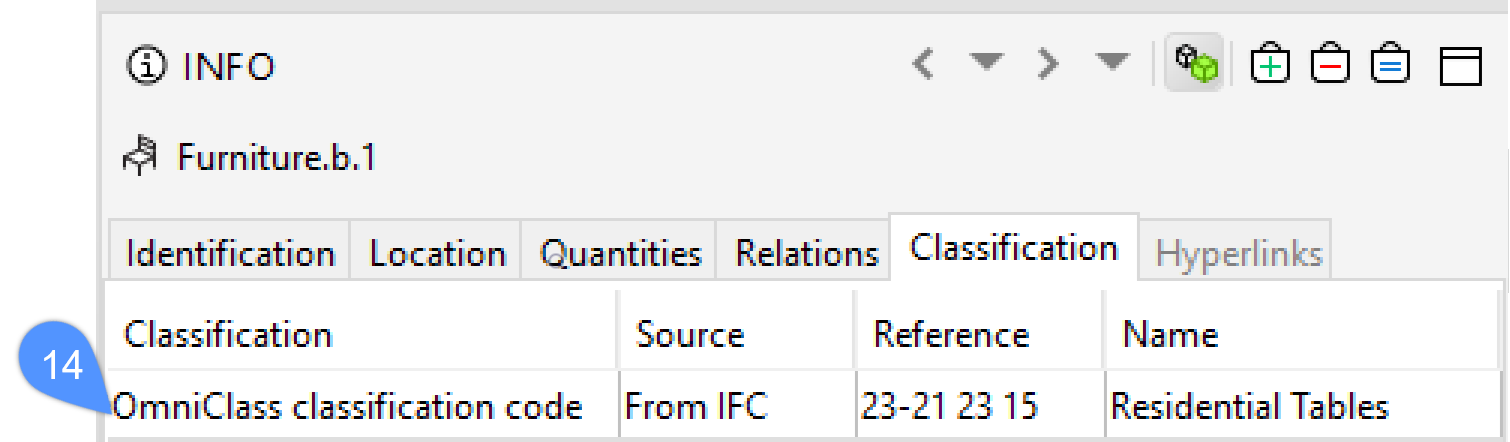Open the Relations tab

[x=806, y=253]
